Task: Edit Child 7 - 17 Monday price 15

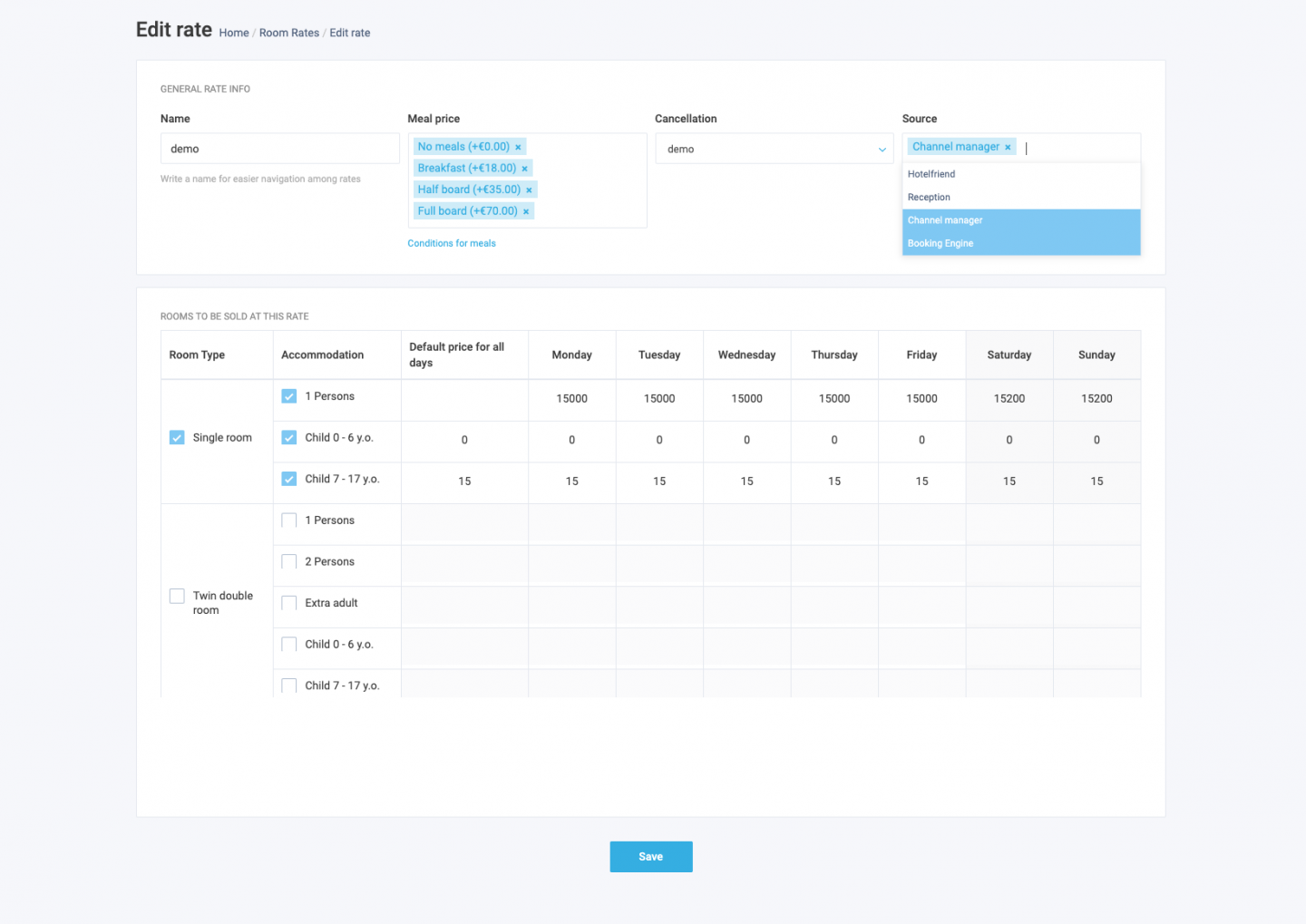Action: tap(572, 482)
